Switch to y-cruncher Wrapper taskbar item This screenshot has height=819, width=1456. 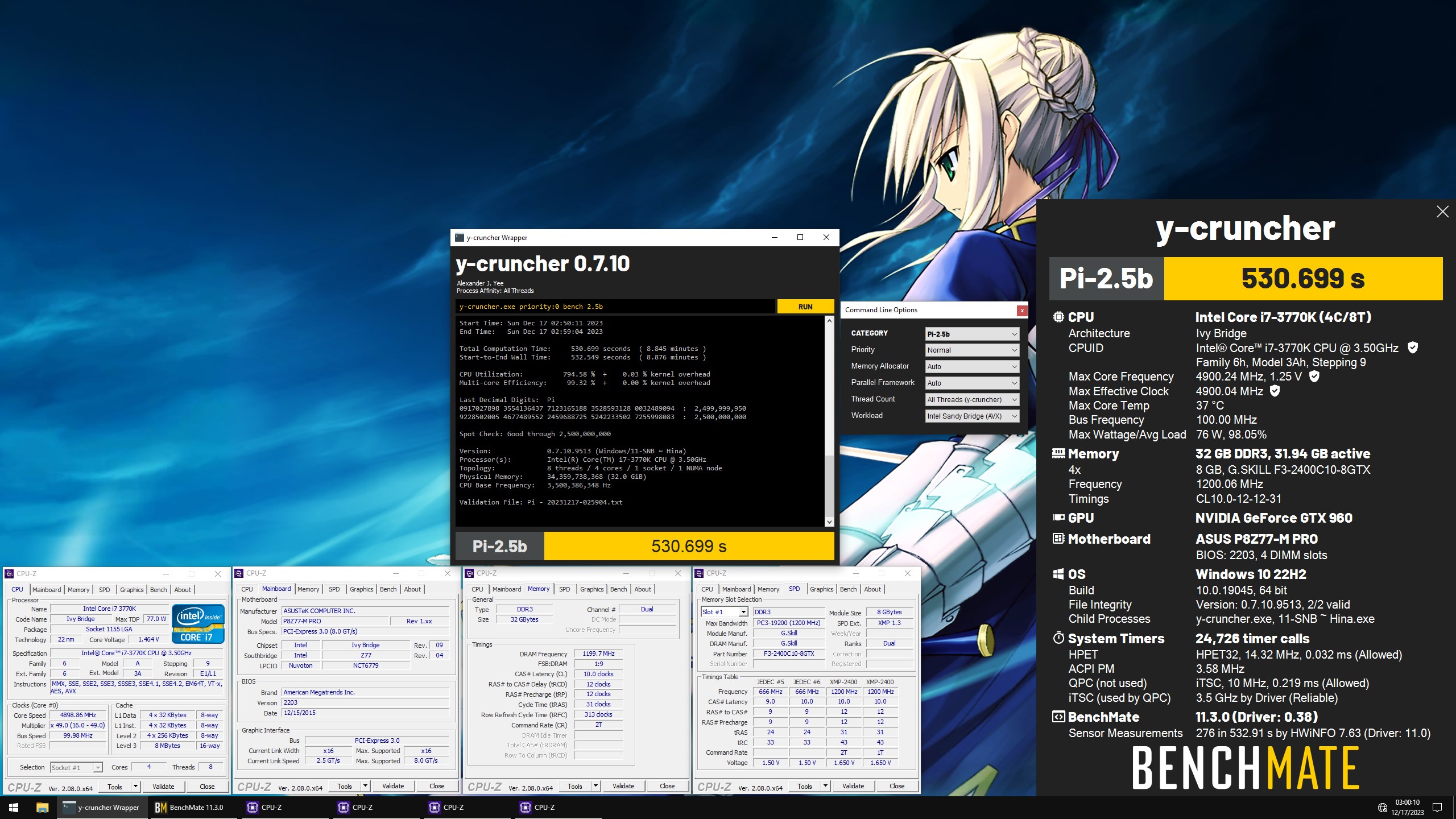[101, 807]
